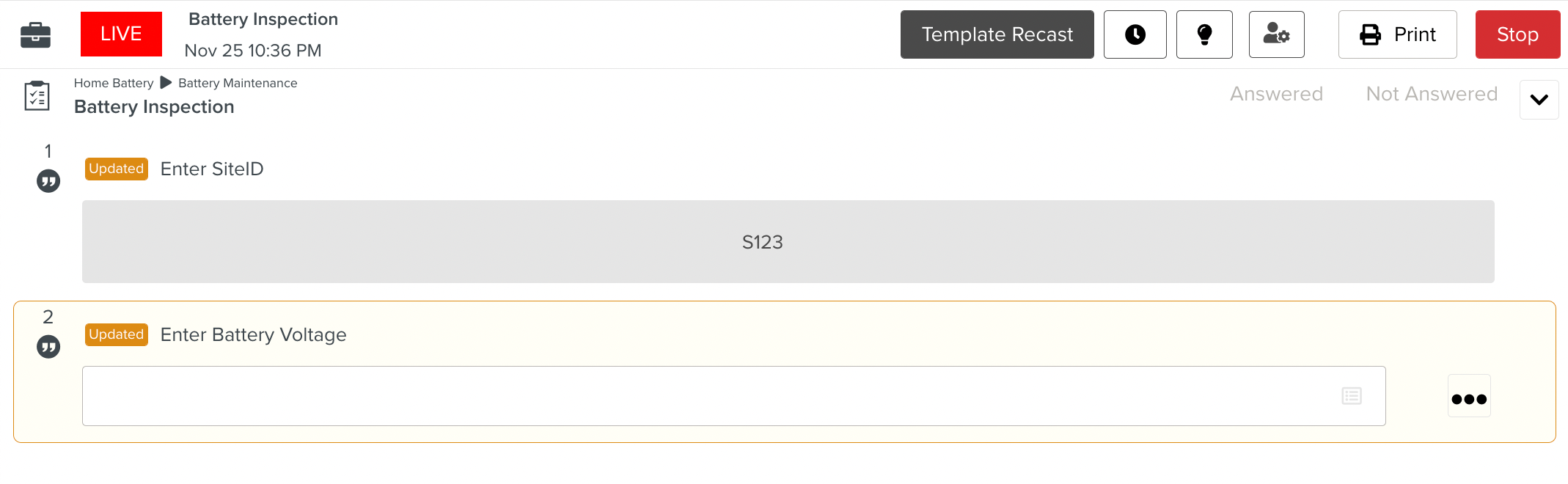Click the quote comment icon for question 2
Image resolution: width=1568 pixels, height=484 pixels.
click(48, 347)
